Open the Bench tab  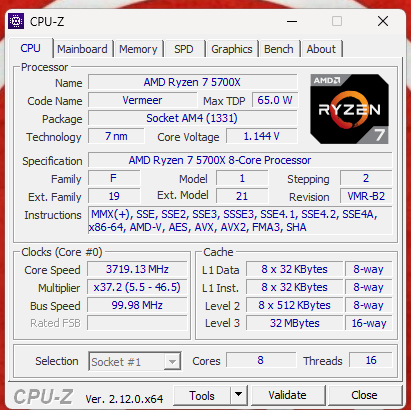(x=279, y=49)
